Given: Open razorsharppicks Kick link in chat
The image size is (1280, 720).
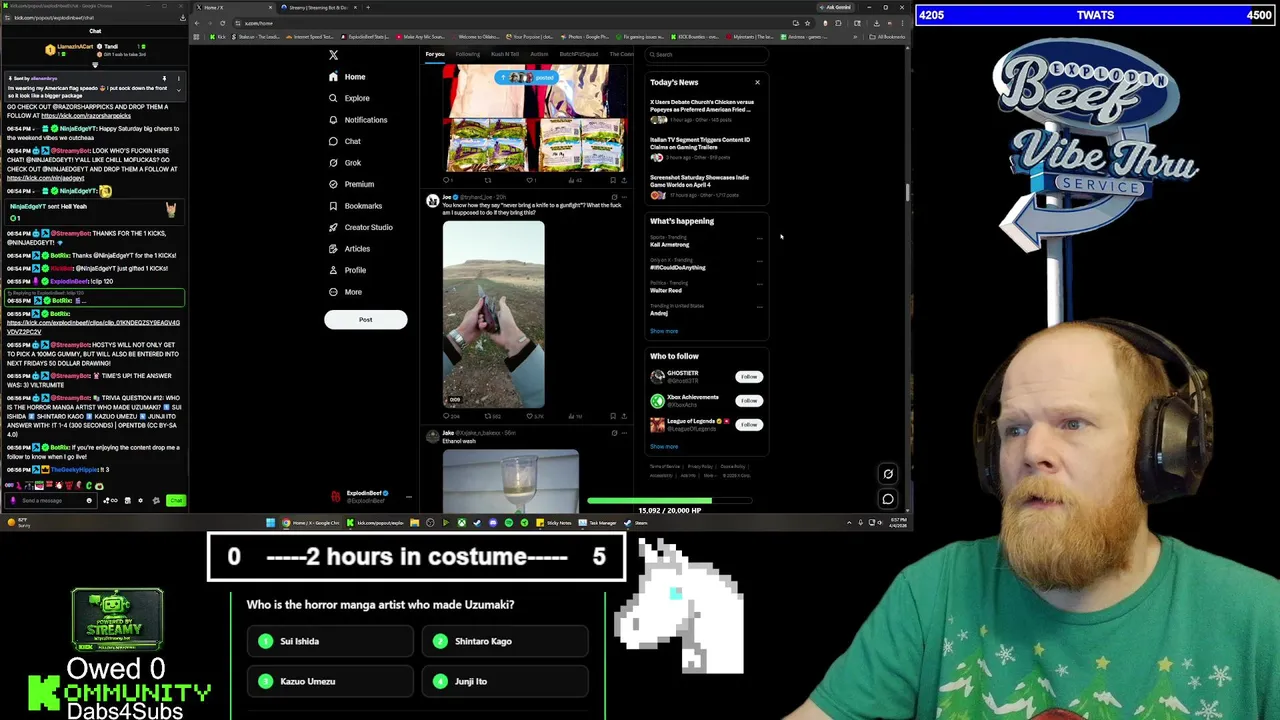Looking at the screenshot, I should [x=86, y=116].
